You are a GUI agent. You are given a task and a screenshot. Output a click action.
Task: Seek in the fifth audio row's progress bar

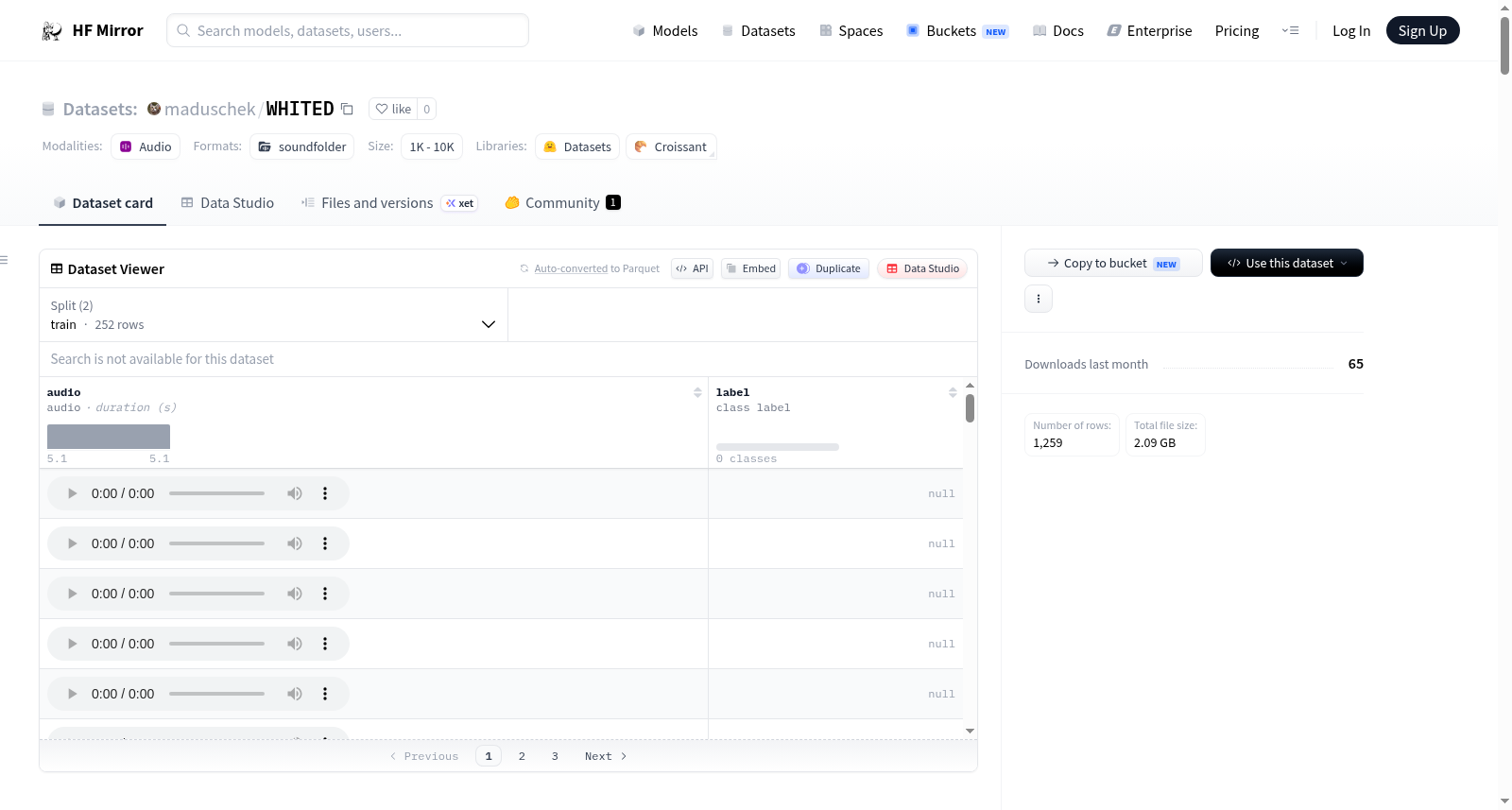click(216, 694)
